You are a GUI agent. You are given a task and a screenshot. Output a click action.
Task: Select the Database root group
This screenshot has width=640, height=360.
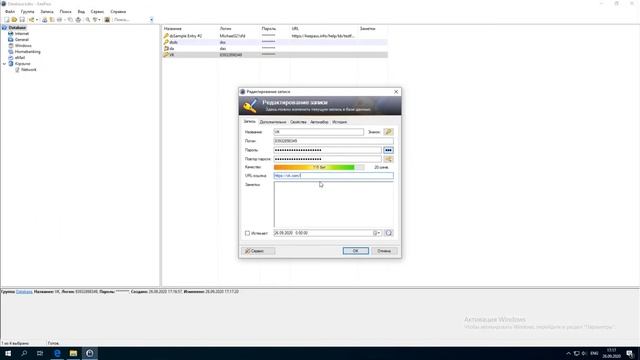(x=17, y=27)
